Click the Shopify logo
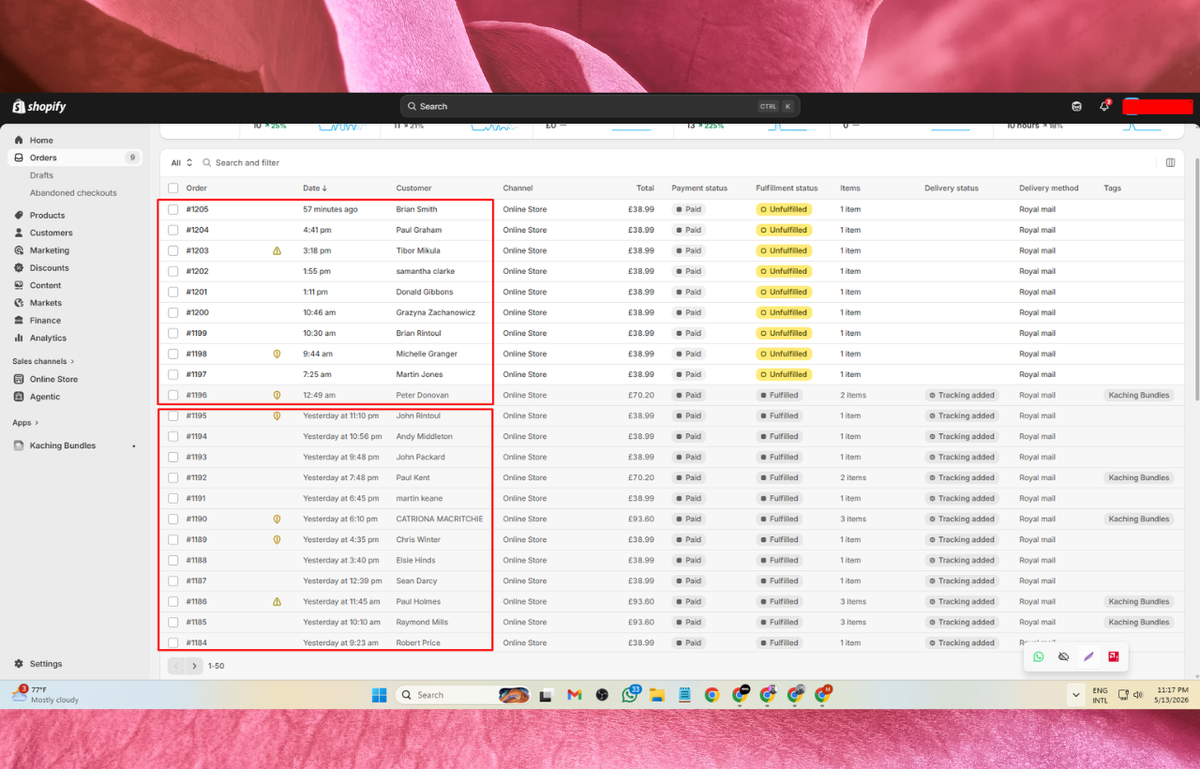 tap(39, 106)
